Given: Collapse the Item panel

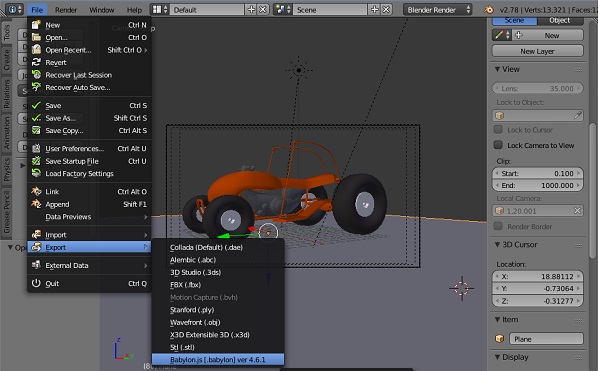Looking at the screenshot, I should click(x=497, y=320).
